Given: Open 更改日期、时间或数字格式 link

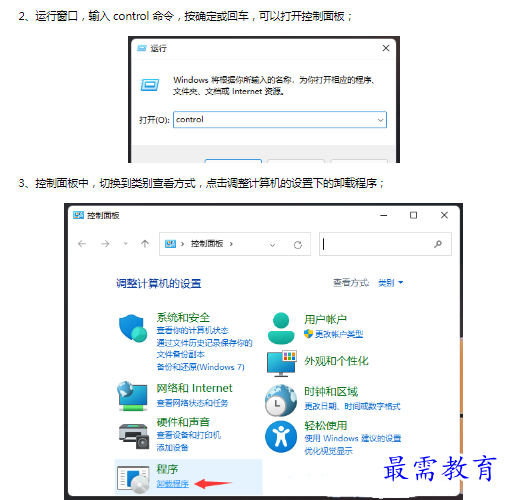Looking at the screenshot, I should [352, 406].
